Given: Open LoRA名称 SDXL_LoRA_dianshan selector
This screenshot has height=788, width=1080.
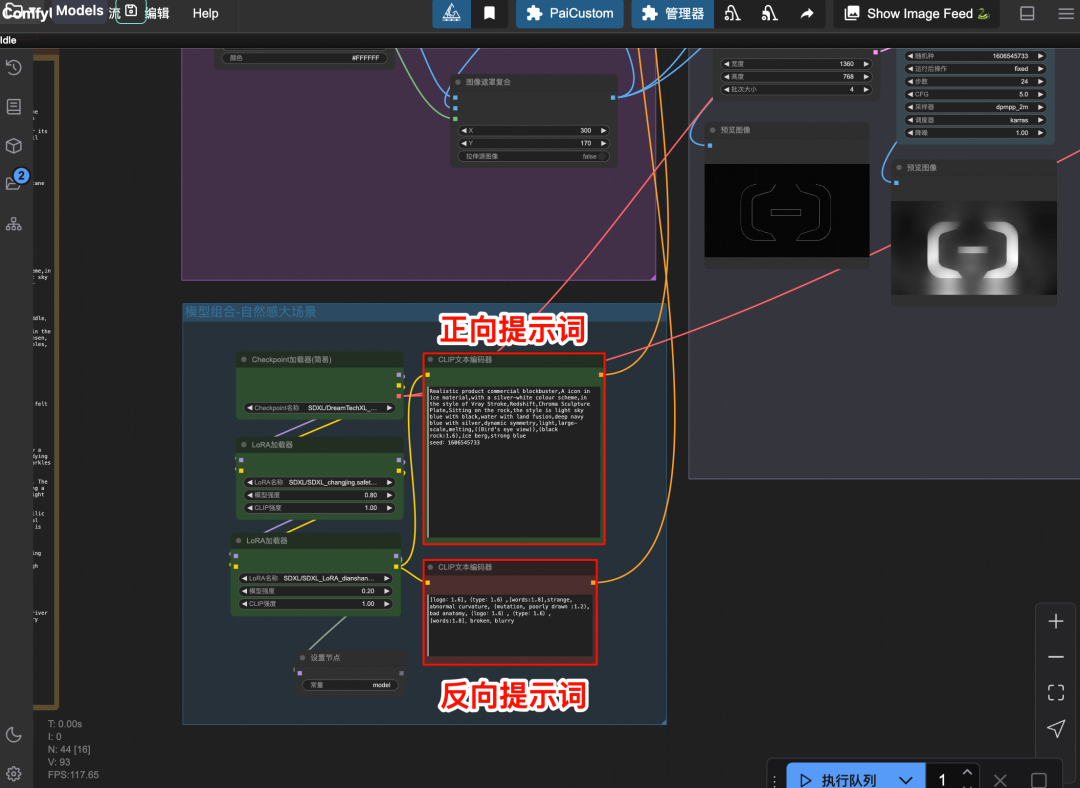Looking at the screenshot, I should tap(315, 578).
